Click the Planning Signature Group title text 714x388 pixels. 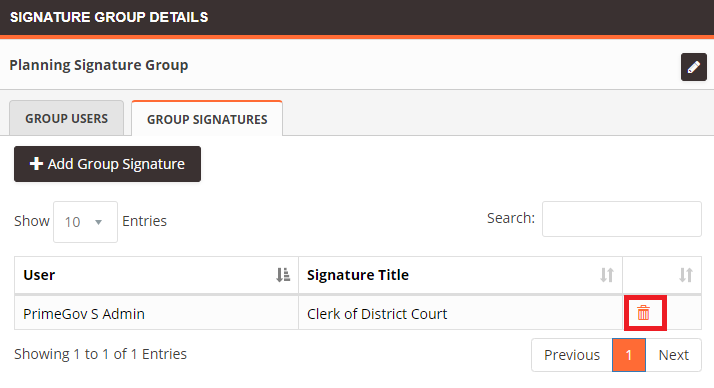click(99, 65)
